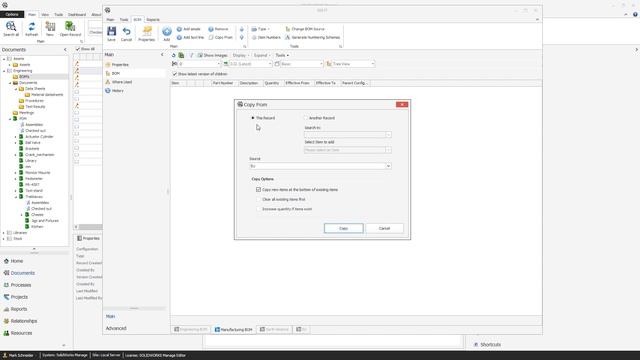The image size is (640, 360).
Task: Click the Copy button in dialog
Action: pyautogui.click(x=344, y=228)
